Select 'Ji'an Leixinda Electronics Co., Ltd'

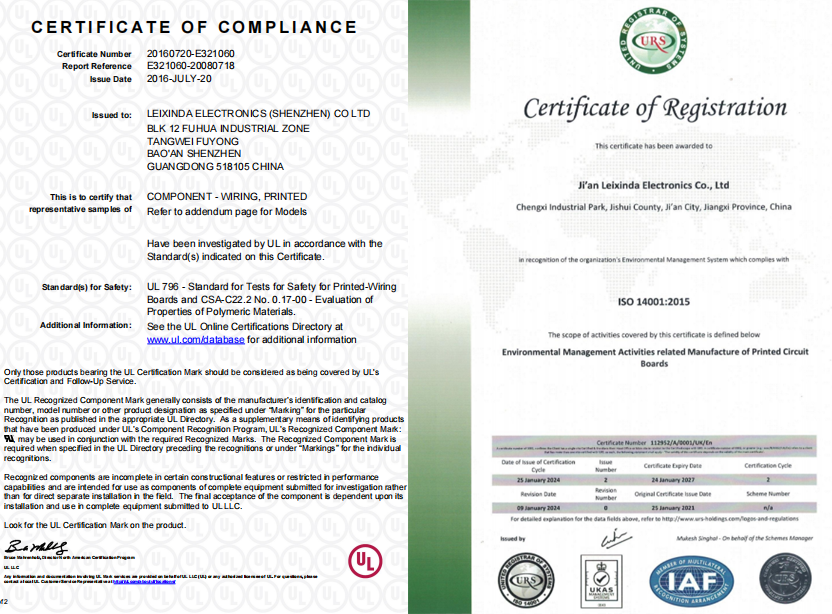tap(653, 185)
